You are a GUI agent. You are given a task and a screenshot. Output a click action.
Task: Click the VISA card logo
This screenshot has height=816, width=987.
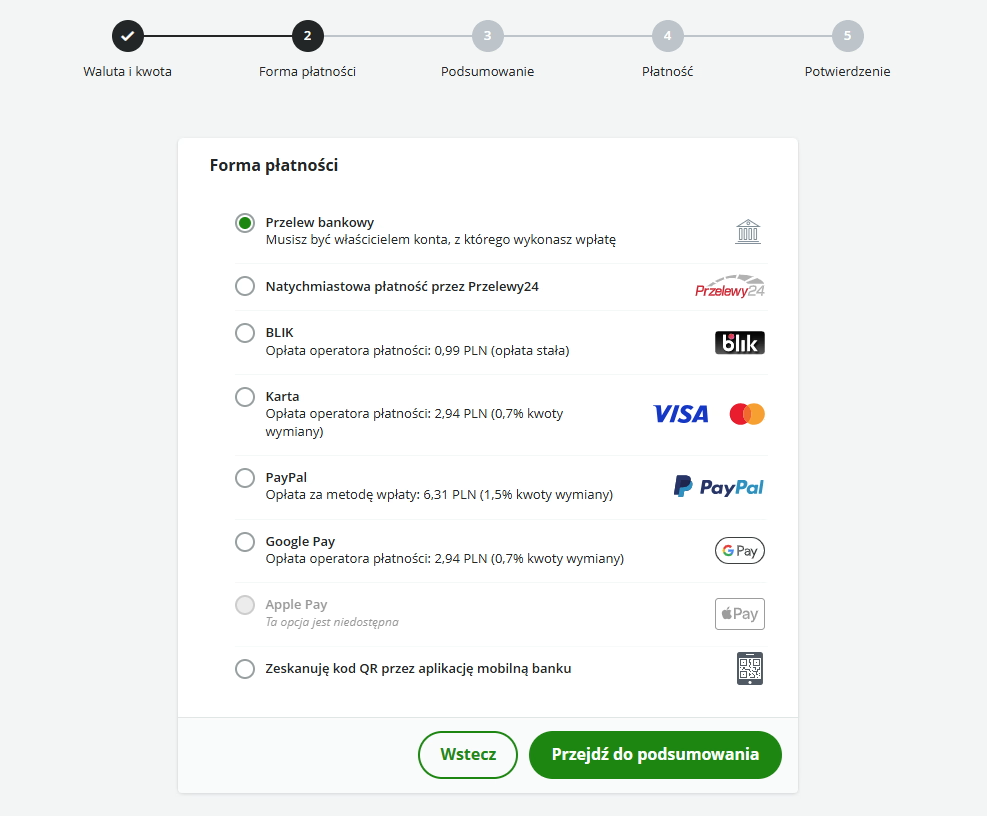tap(680, 414)
